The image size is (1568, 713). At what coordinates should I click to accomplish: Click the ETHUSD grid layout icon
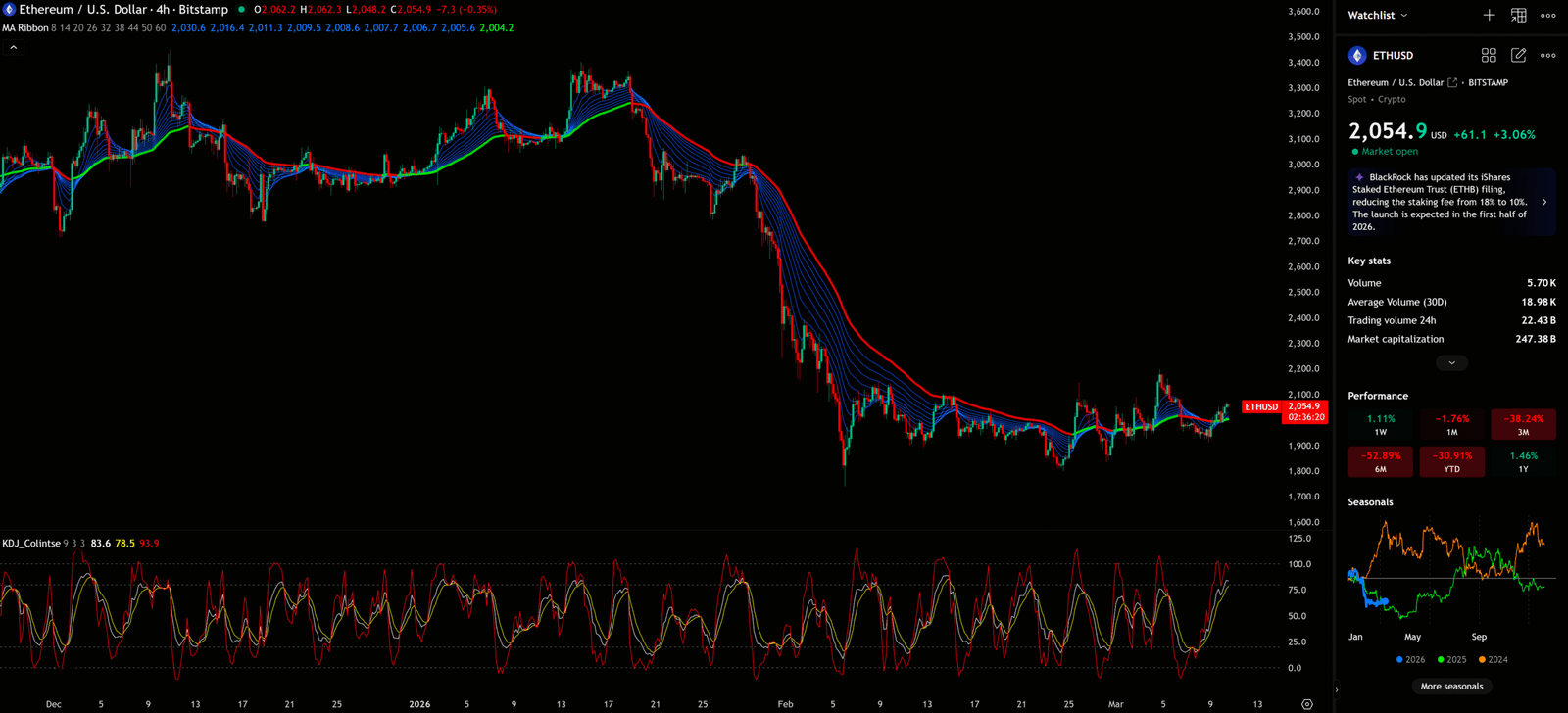pyautogui.click(x=1489, y=56)
